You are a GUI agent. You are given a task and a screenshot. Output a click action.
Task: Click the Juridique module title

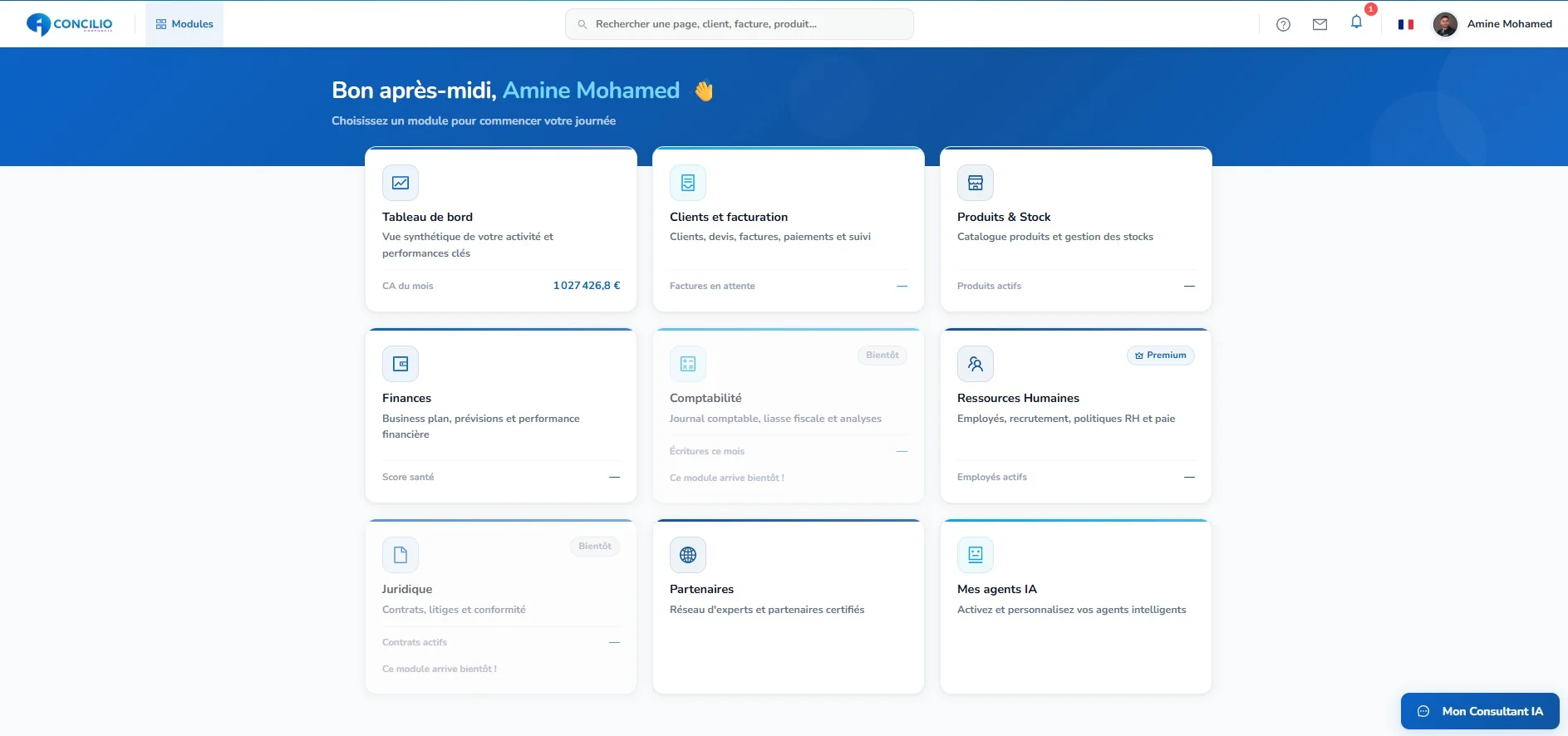click(407, 590)
